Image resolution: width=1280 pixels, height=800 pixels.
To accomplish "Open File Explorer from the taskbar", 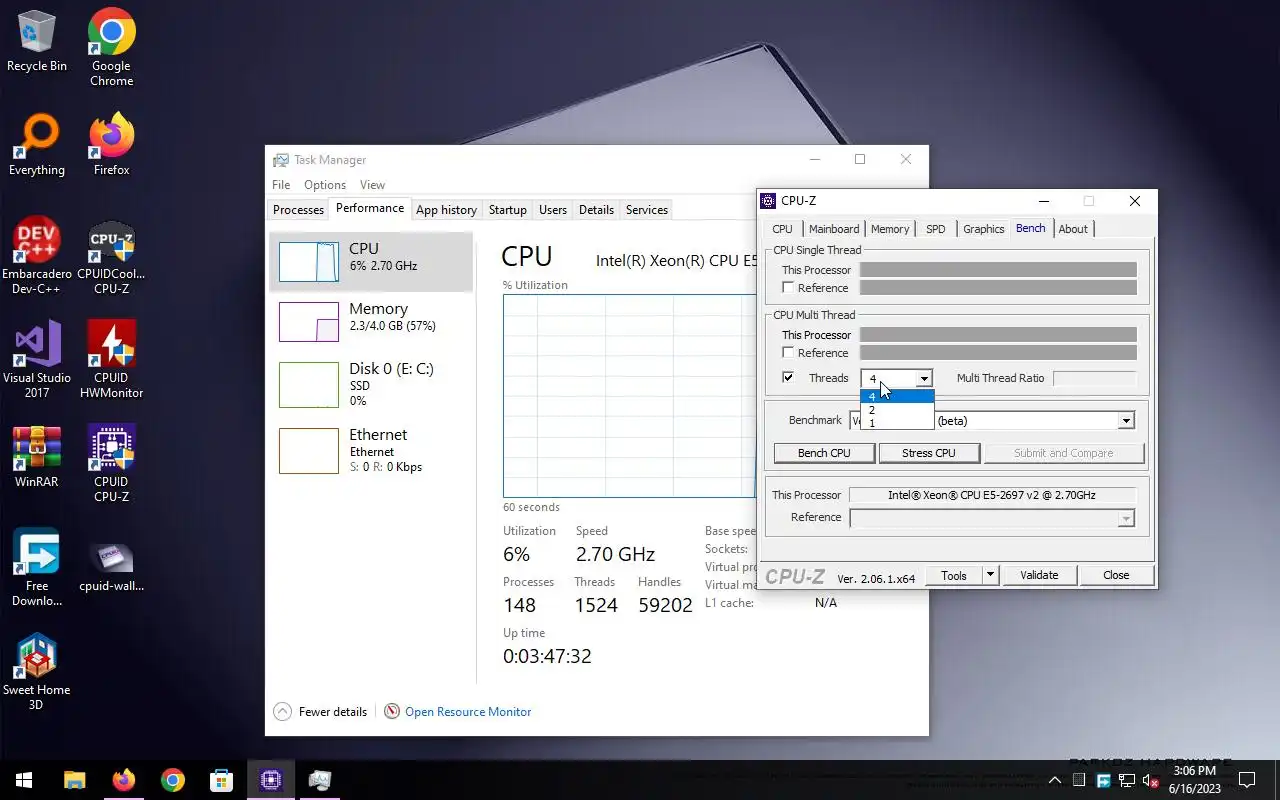I will coord(75,780).
